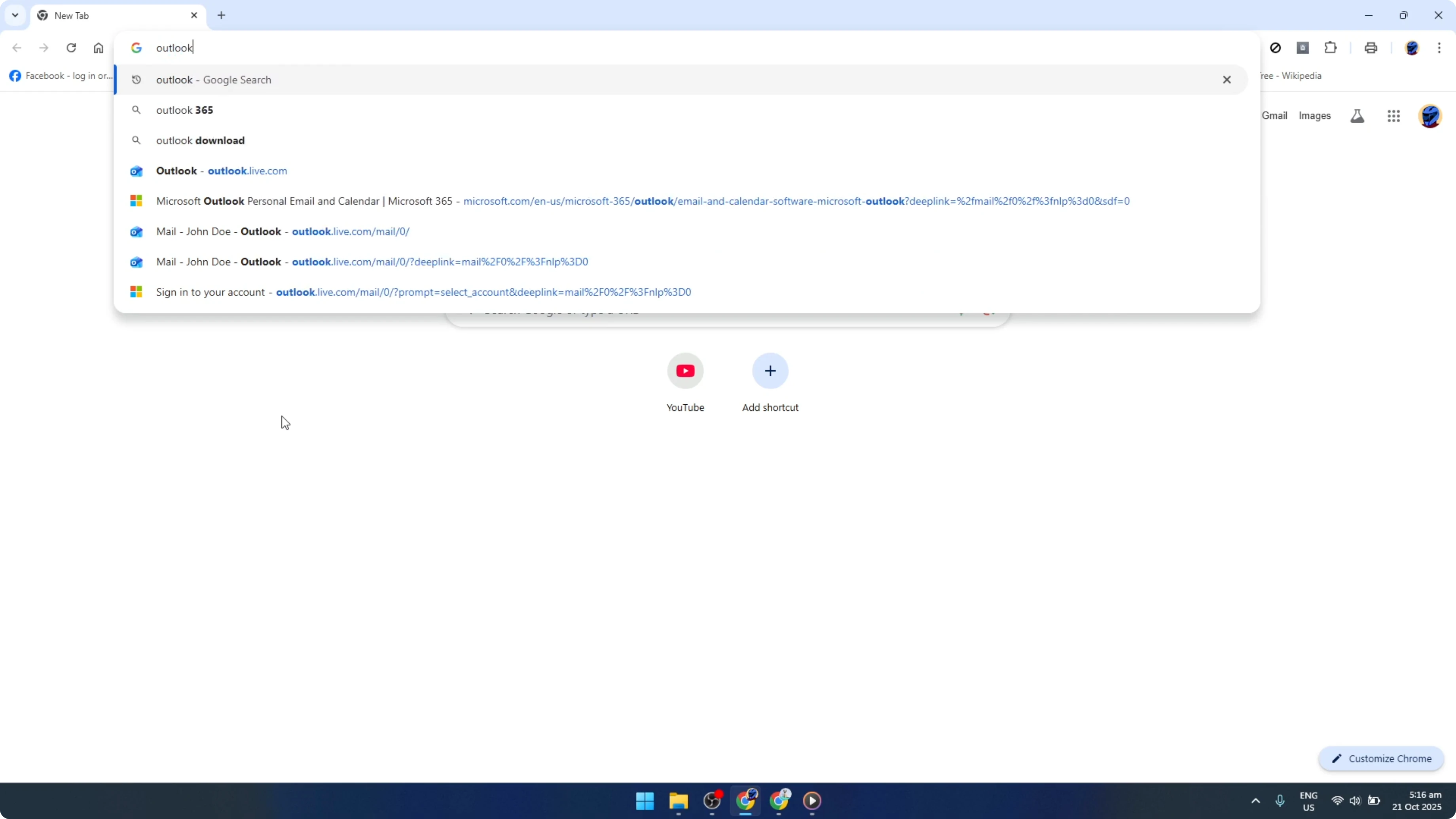Open File Explorer from taskbar
Screen dimensions: 1456x819
pos(678,800)
